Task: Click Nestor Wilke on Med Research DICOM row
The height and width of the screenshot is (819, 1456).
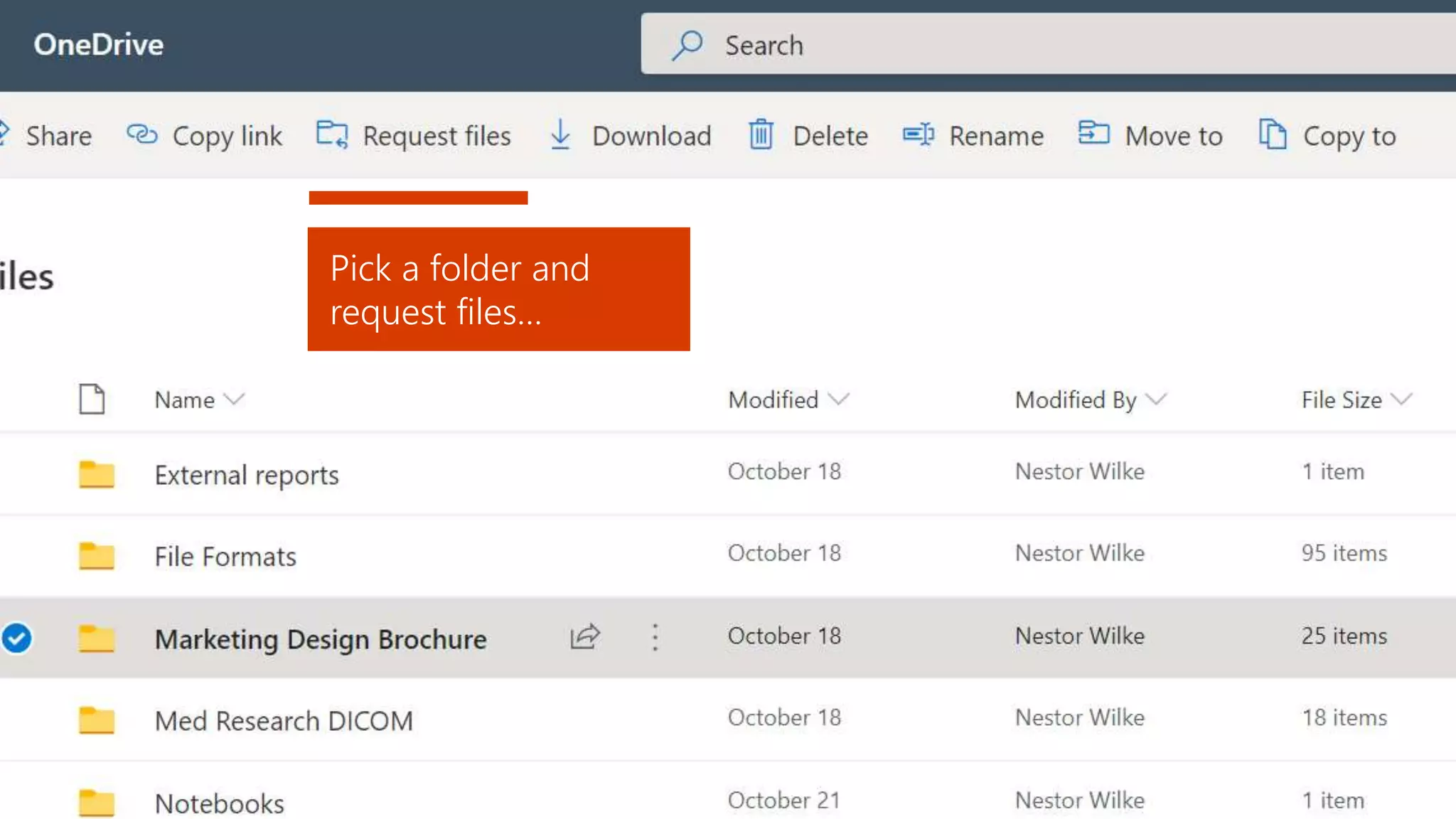Action: click(1079, 717)
